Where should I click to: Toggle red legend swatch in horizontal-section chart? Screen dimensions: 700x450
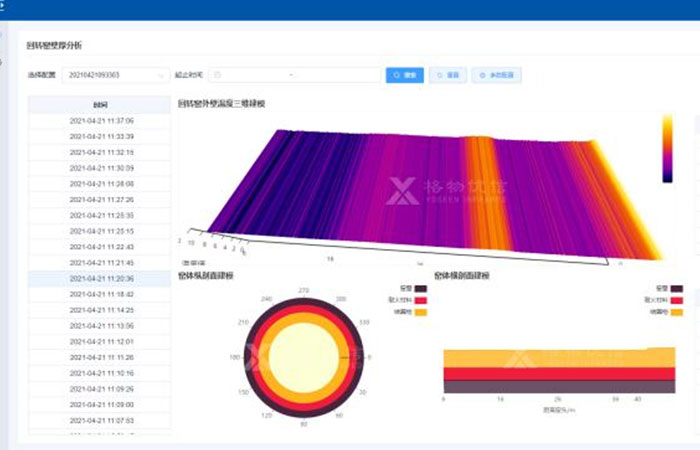click(x=676, y=300)
